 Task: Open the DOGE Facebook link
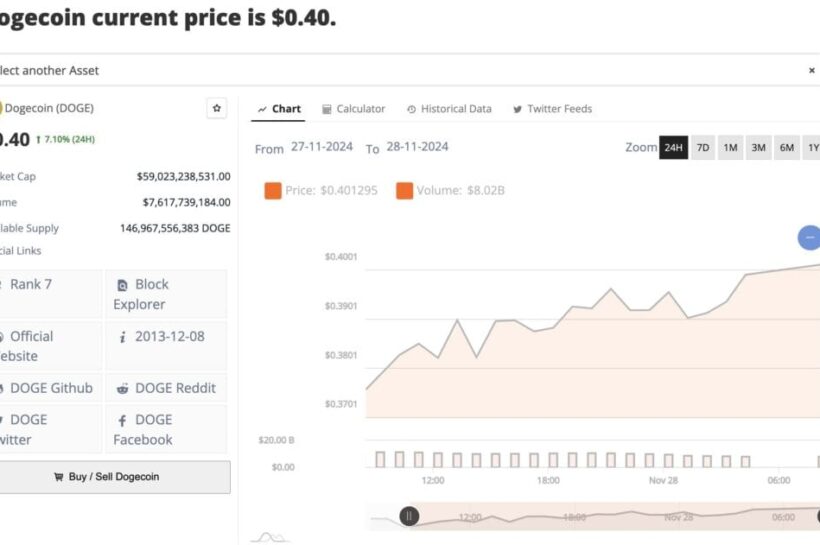point(166,429)
